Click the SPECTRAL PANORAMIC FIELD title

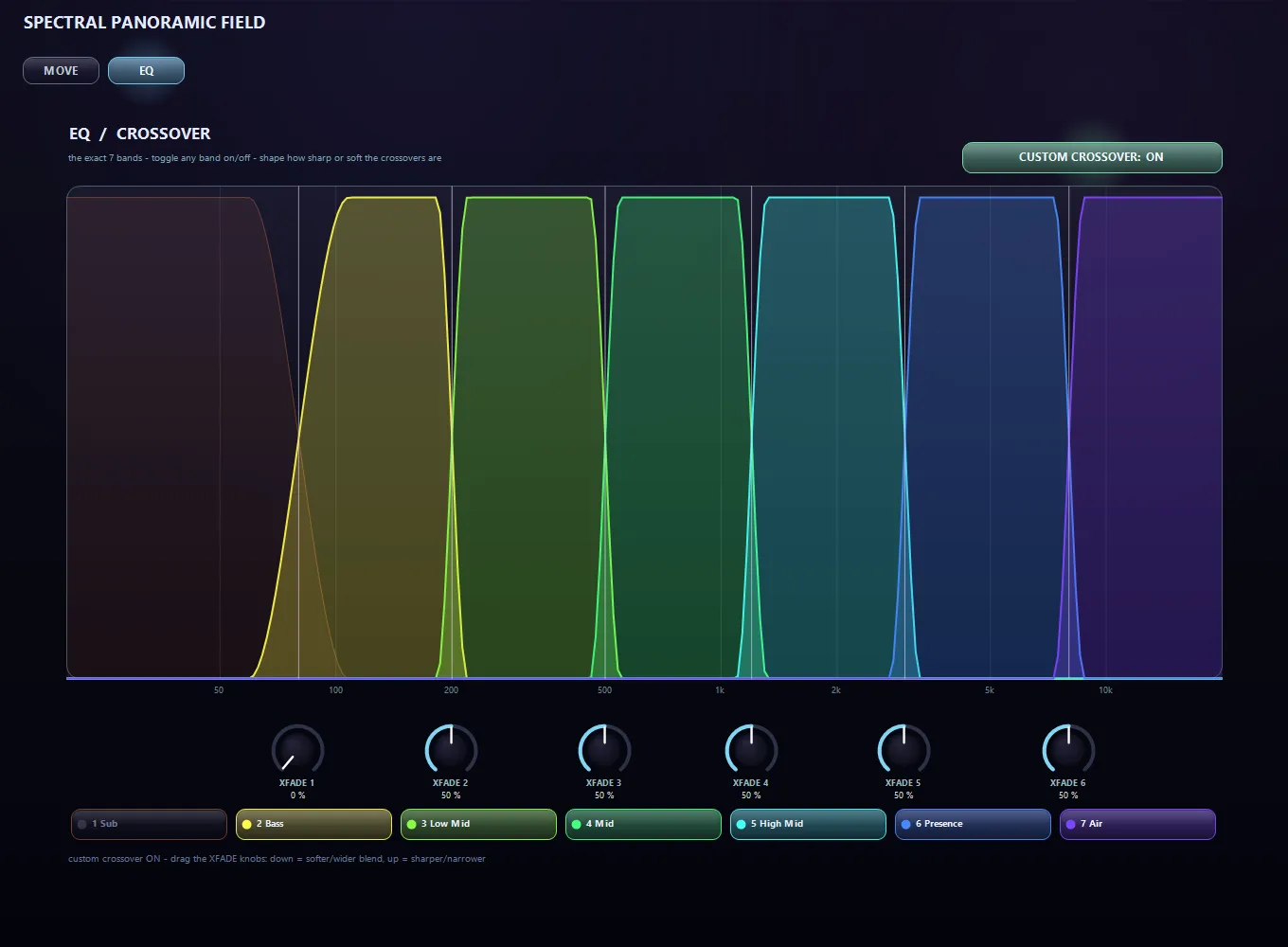coord(144,23)
